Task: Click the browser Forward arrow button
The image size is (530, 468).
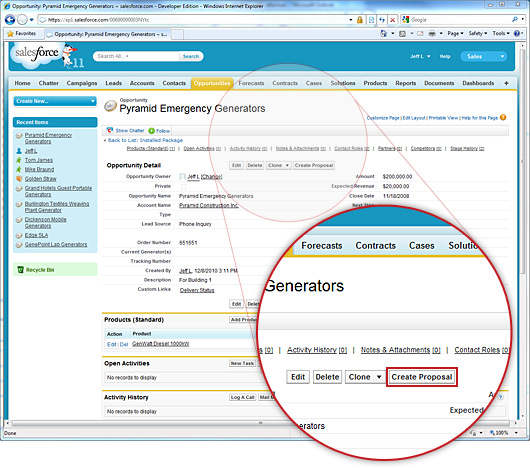Action: click(22, 20)
